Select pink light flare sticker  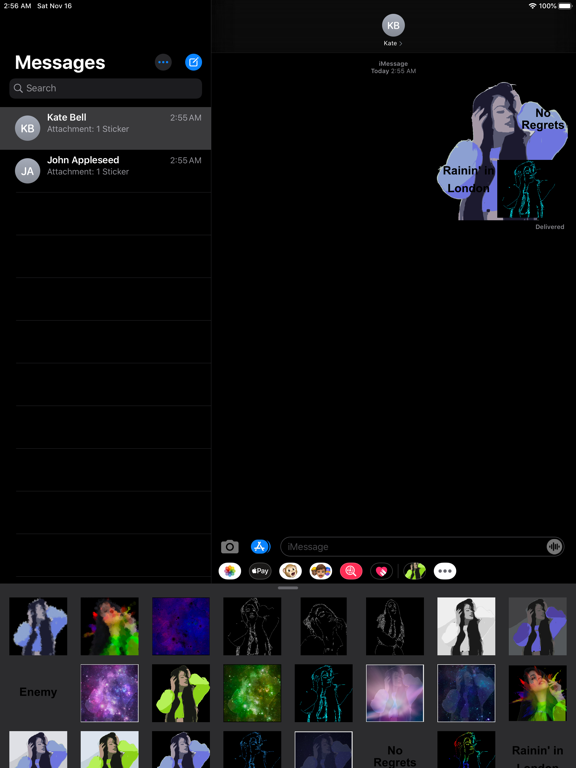395,693
